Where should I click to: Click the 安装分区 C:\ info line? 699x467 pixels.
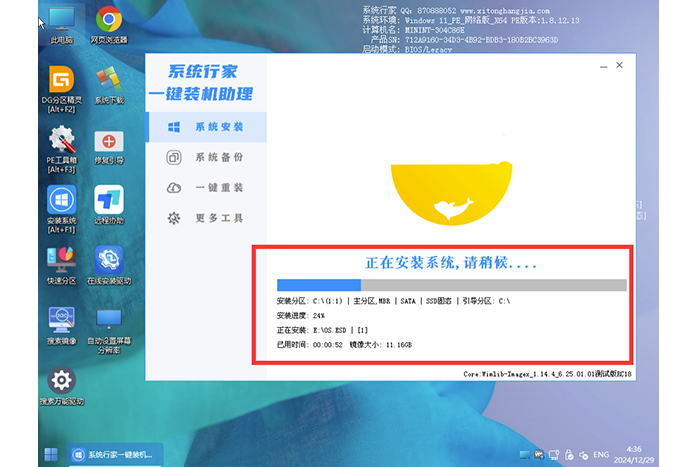click(393, 301)
